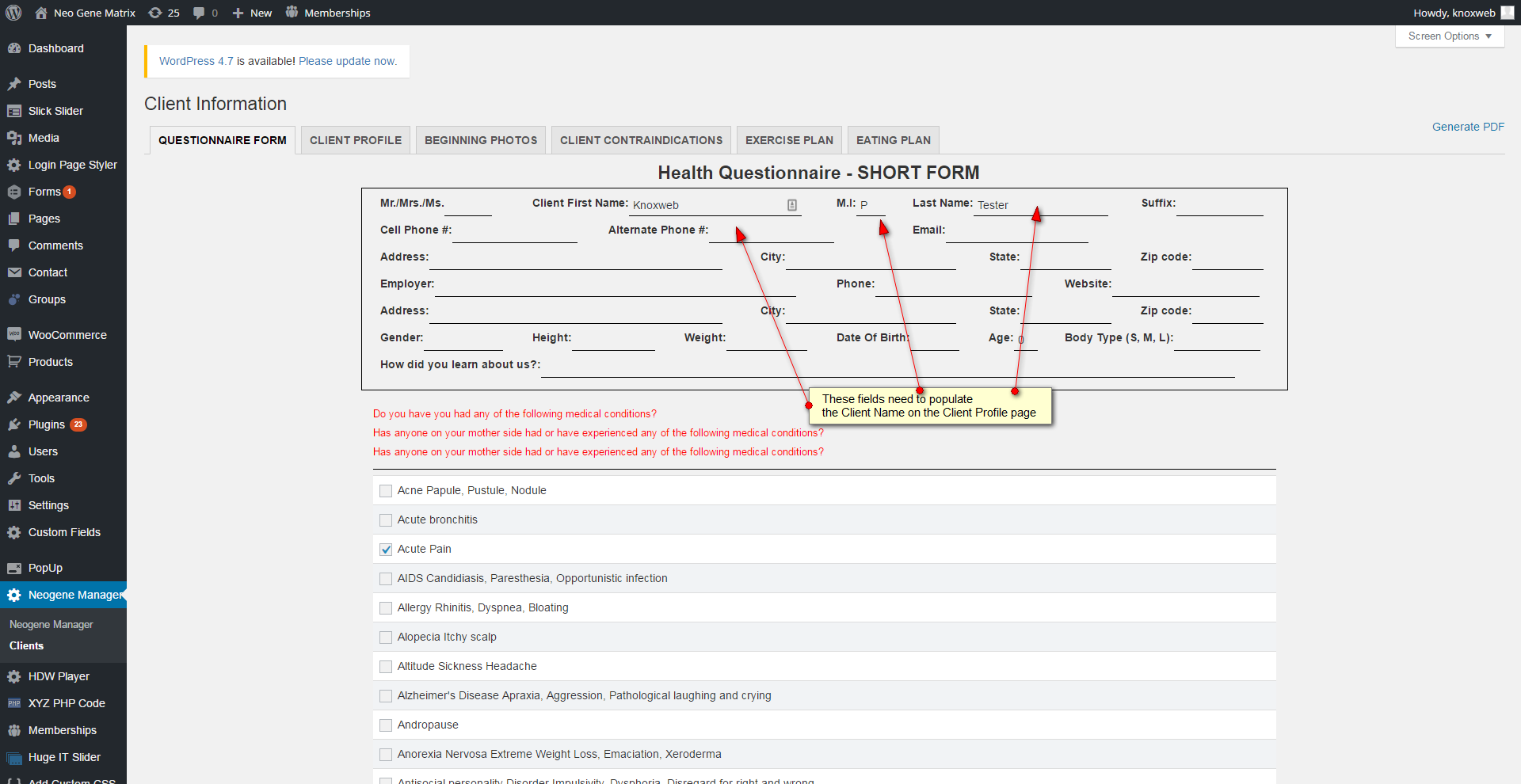Switch to the Client Profile tab
Screen dimensions: 1521x784
click(355, 140)
